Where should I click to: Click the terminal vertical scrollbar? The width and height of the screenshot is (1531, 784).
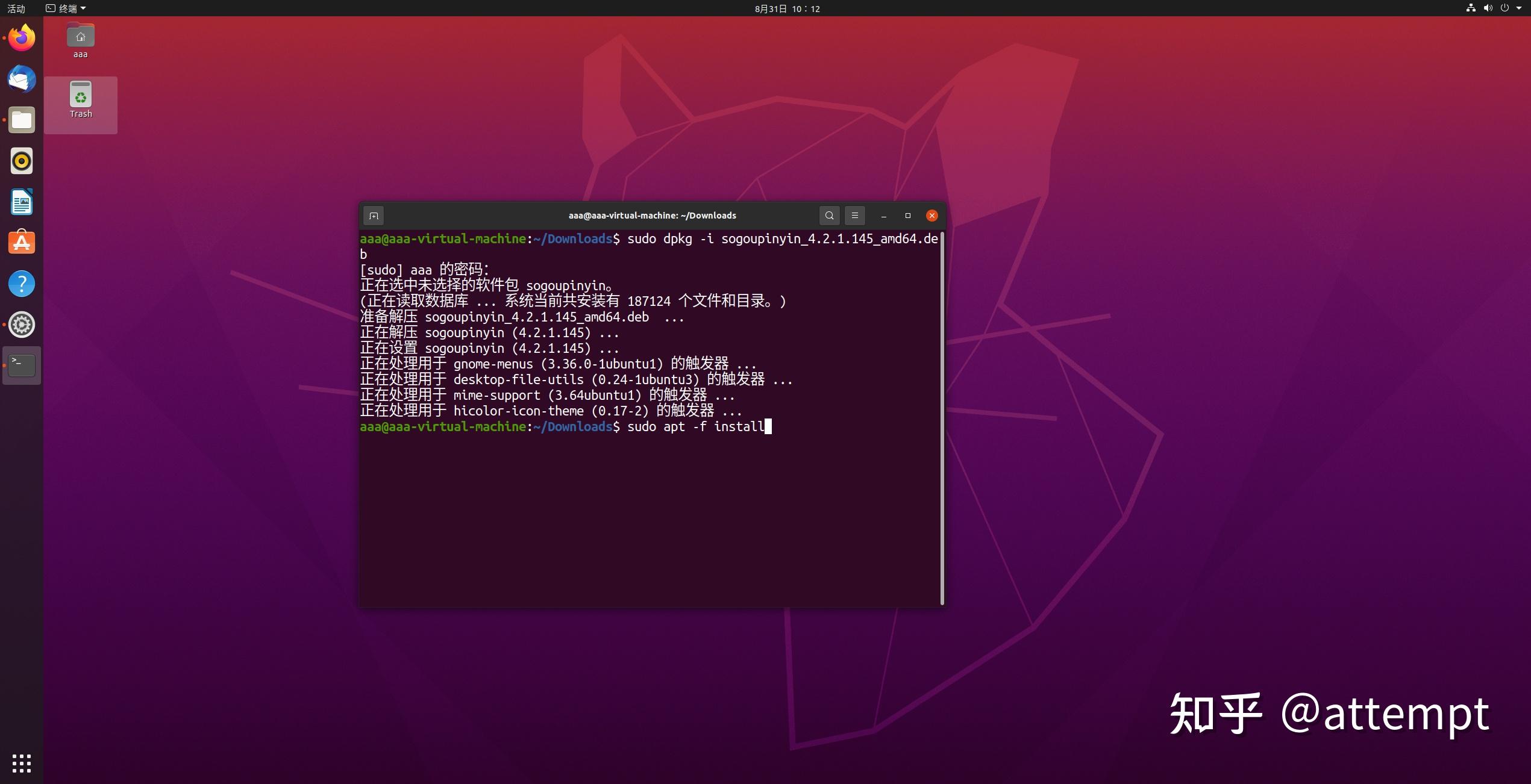click(x=942, y=418)
